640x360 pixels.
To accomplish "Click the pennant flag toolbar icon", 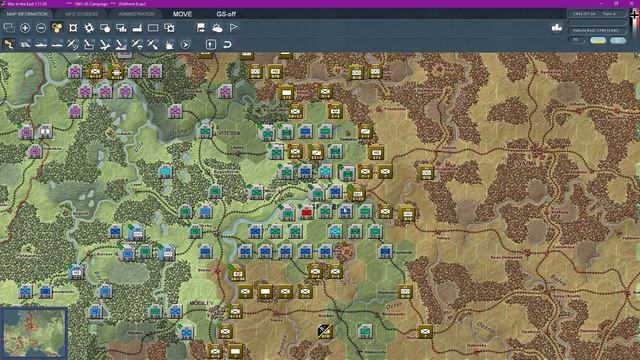I will pyautogui.click(x=233, y=28).
